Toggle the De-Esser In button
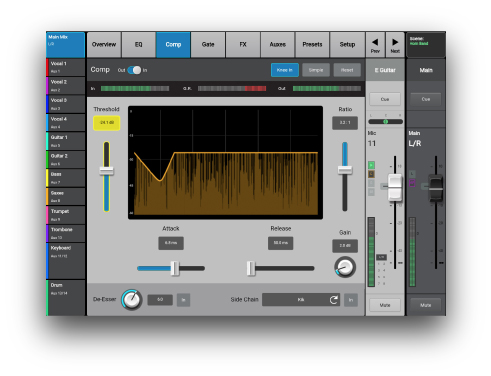Image resolution: width=491 pixels, height=376 pixels. [x=183, y=300]
